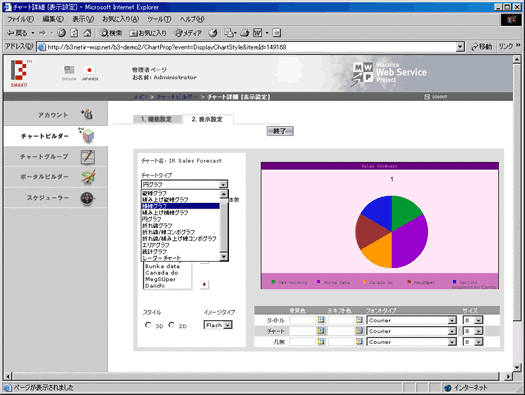The width and height of the screenshot is (525, 395).
Task: Click the down arrow of chart type list scrollbar
Action: pyautogui.click(x=224, y=256)
